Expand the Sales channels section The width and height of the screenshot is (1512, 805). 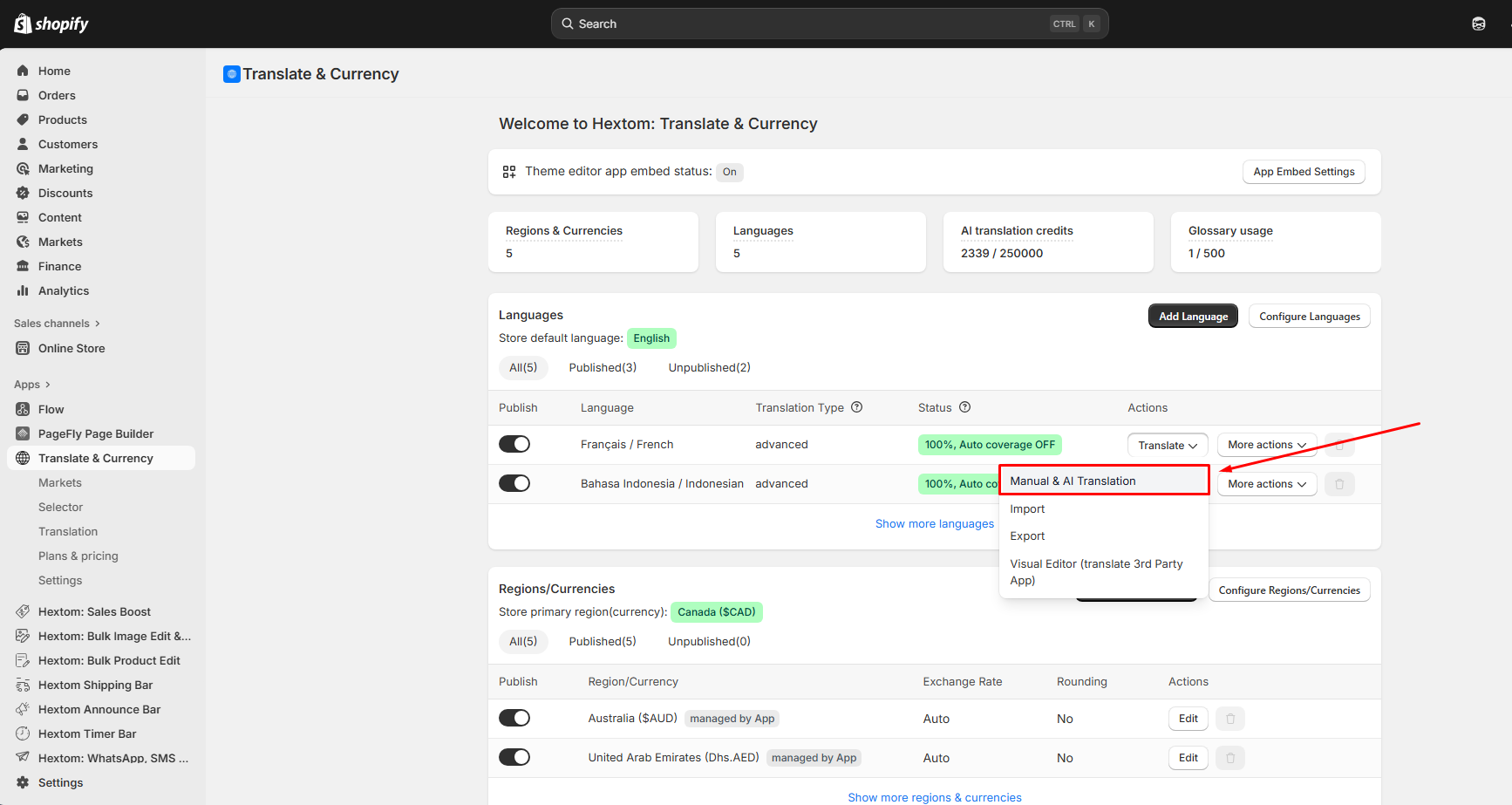pyautogui.click(x=58, y=324)
